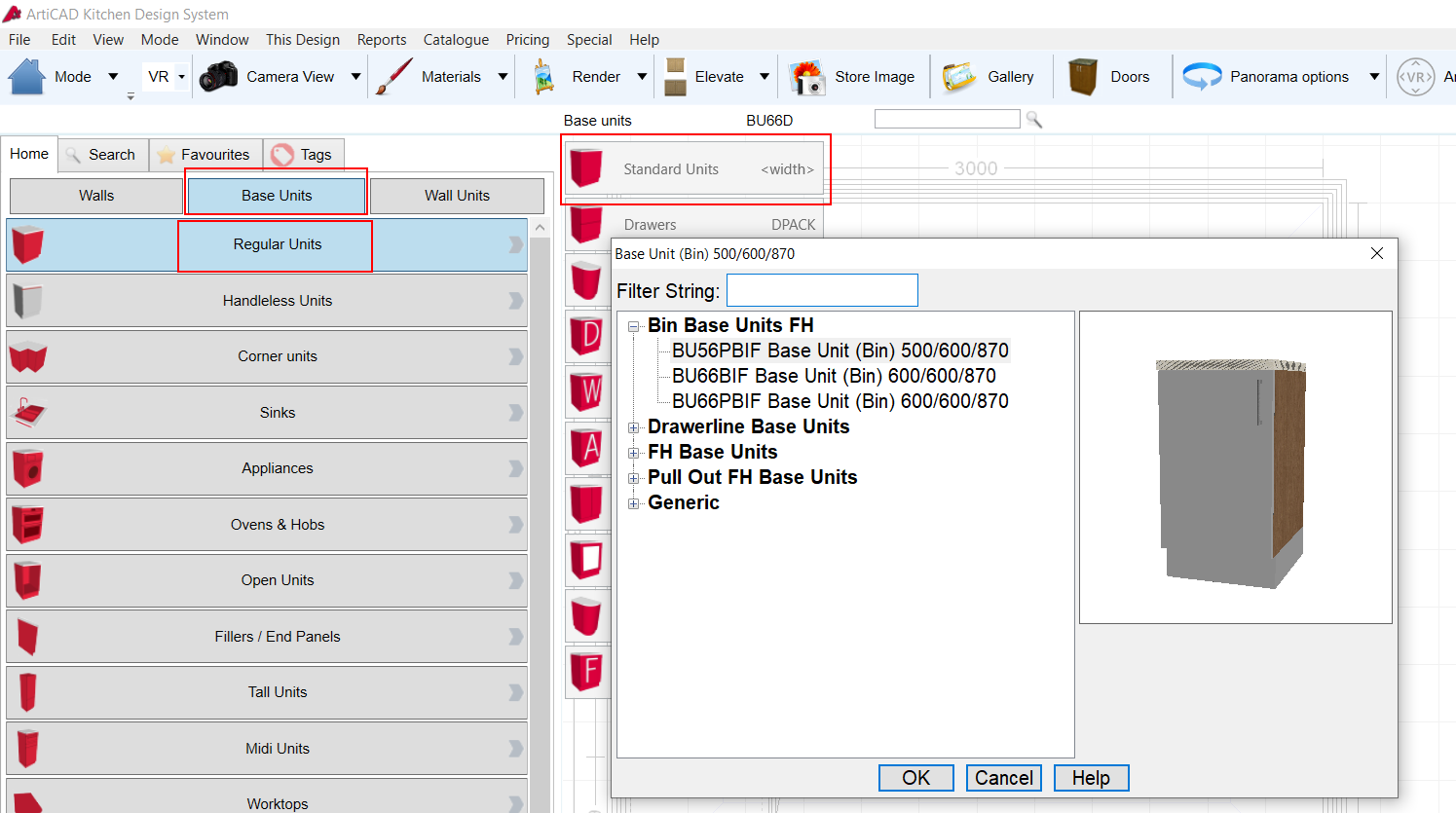Open the This Design menu

[303, 40]
